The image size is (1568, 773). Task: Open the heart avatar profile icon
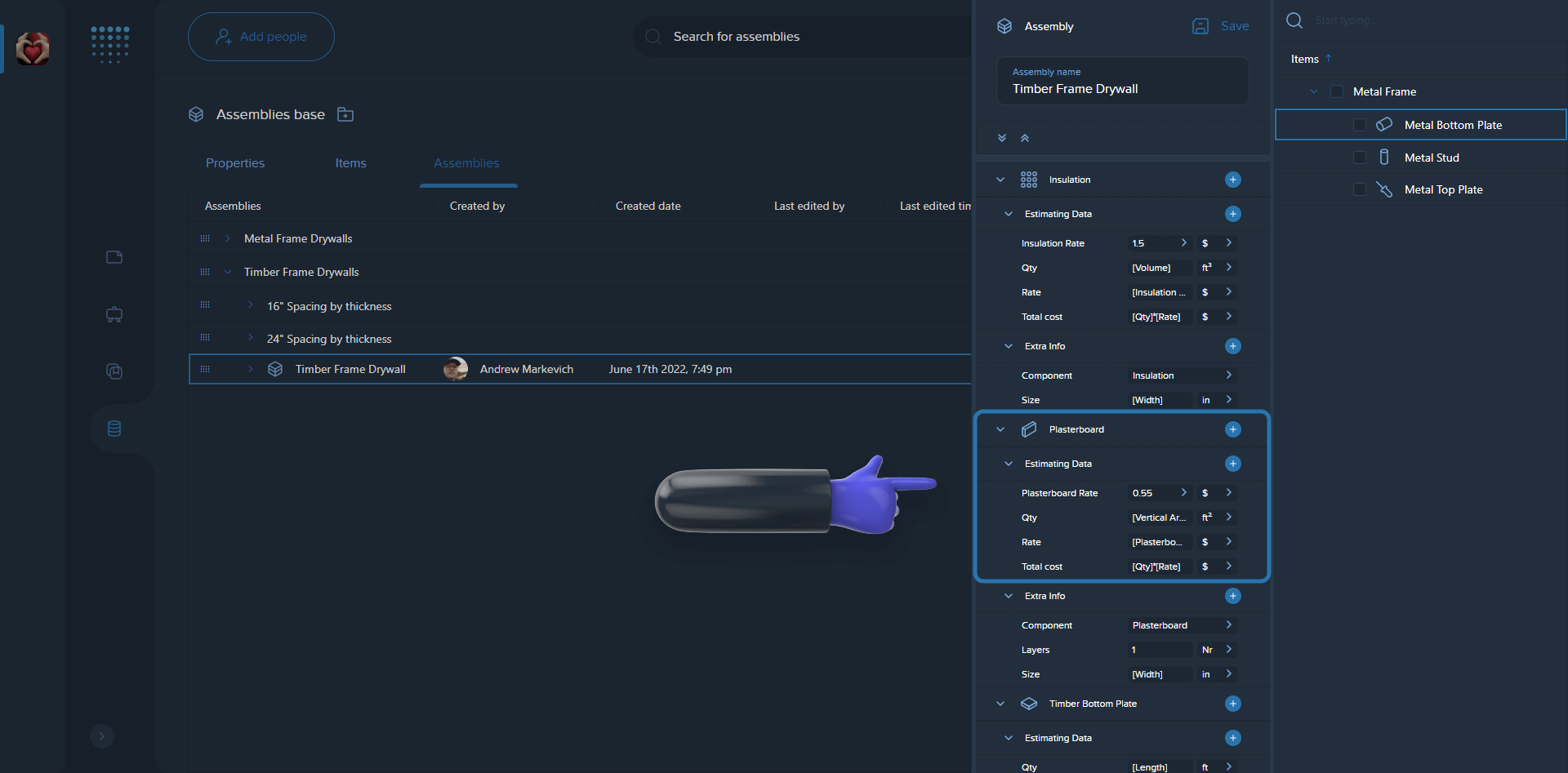coord(33,49)
